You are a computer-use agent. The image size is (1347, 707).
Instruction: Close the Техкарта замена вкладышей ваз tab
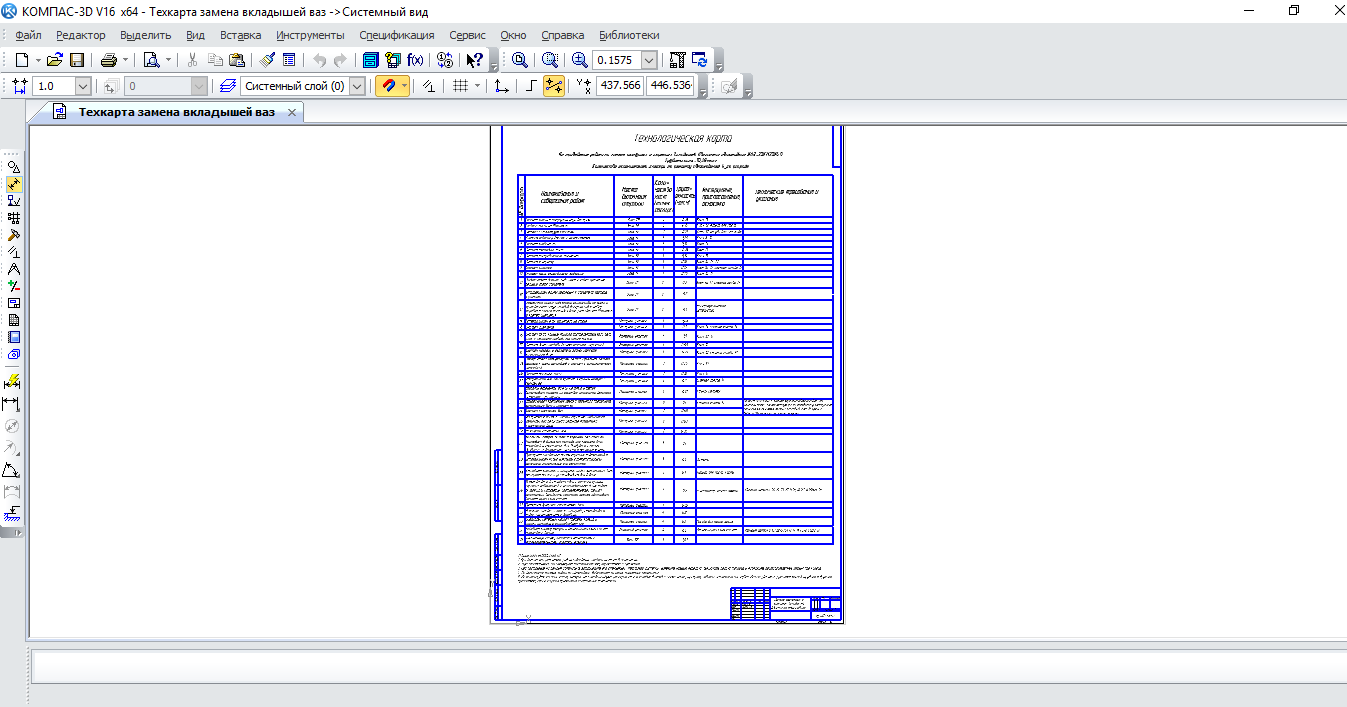click(x=292, y=113)
